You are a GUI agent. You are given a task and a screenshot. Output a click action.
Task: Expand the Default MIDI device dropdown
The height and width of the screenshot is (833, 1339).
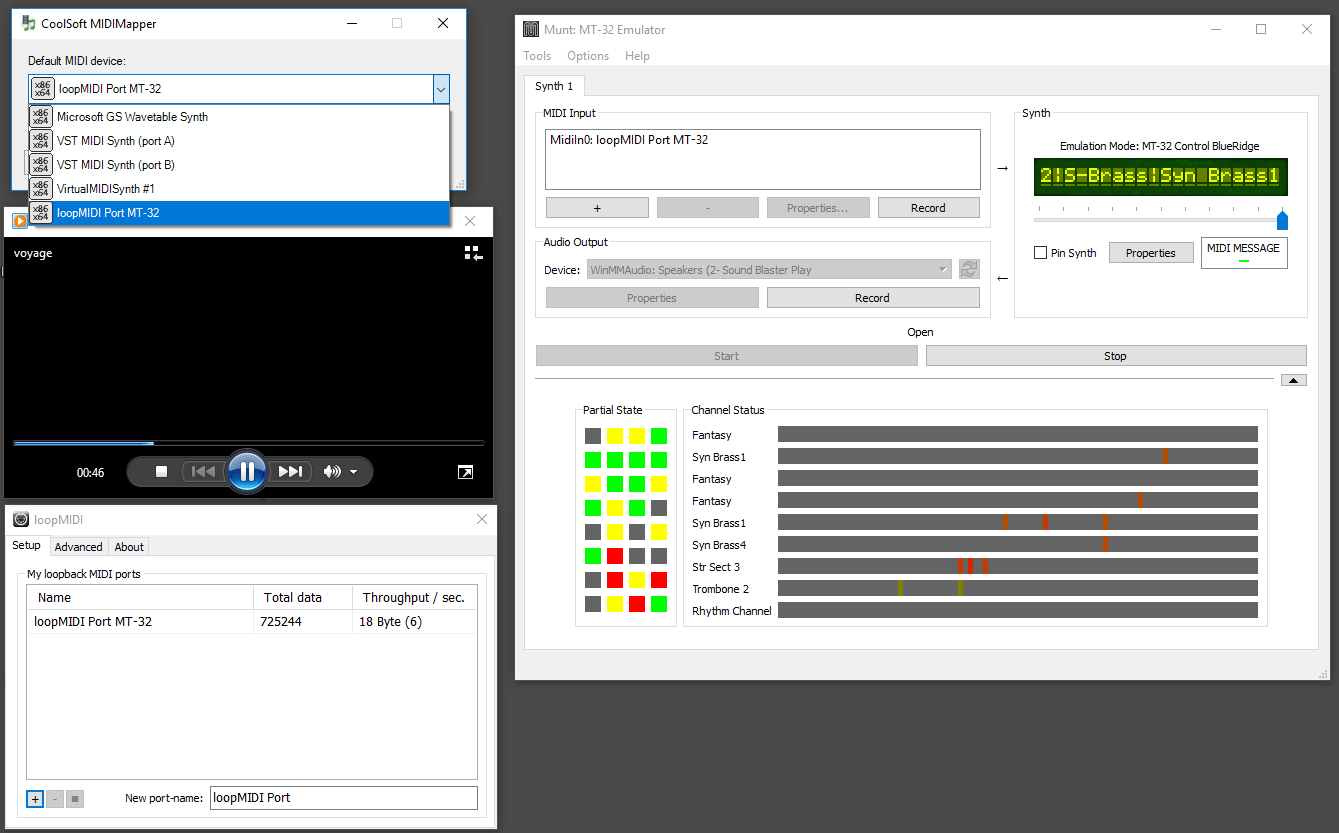point(440,89)
